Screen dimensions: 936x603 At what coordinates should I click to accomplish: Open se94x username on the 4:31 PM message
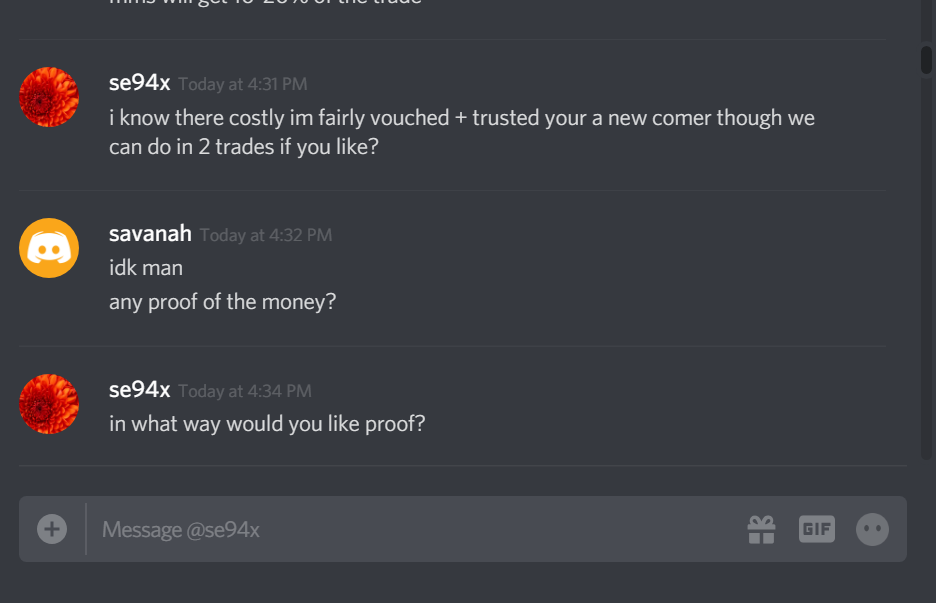pos(140,83)
